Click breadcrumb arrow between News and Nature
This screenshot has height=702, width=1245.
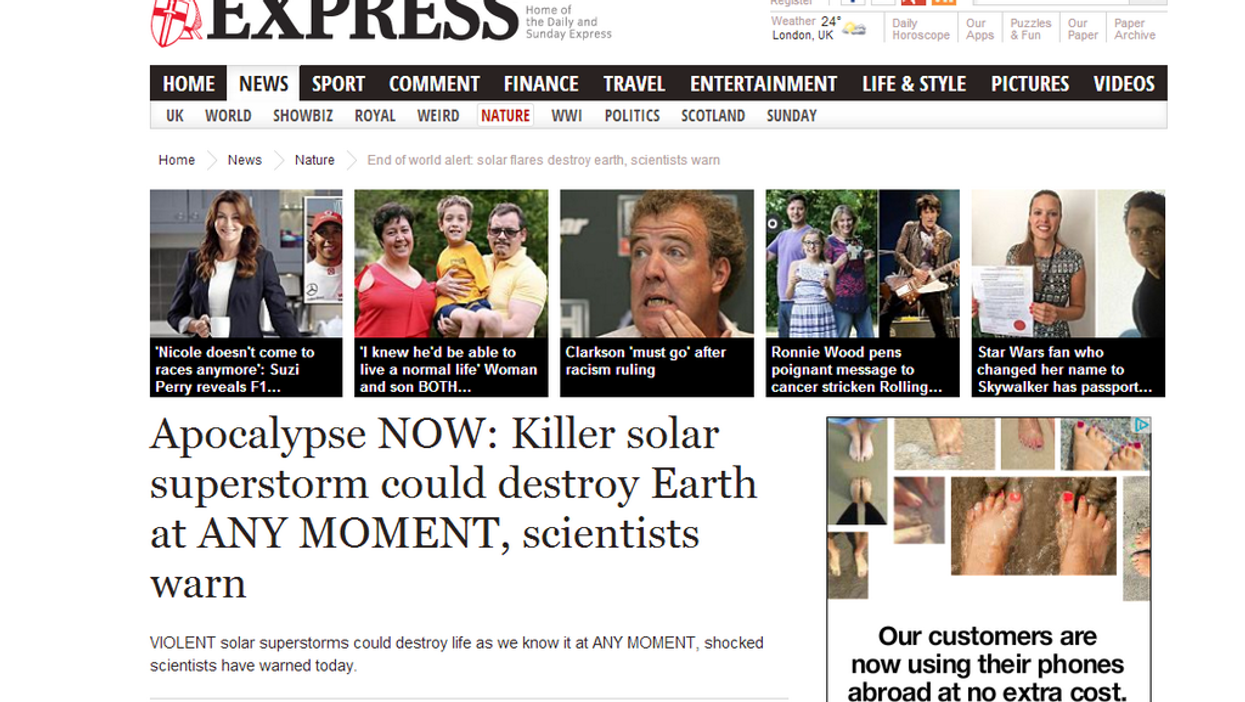(x=279, y=160)
